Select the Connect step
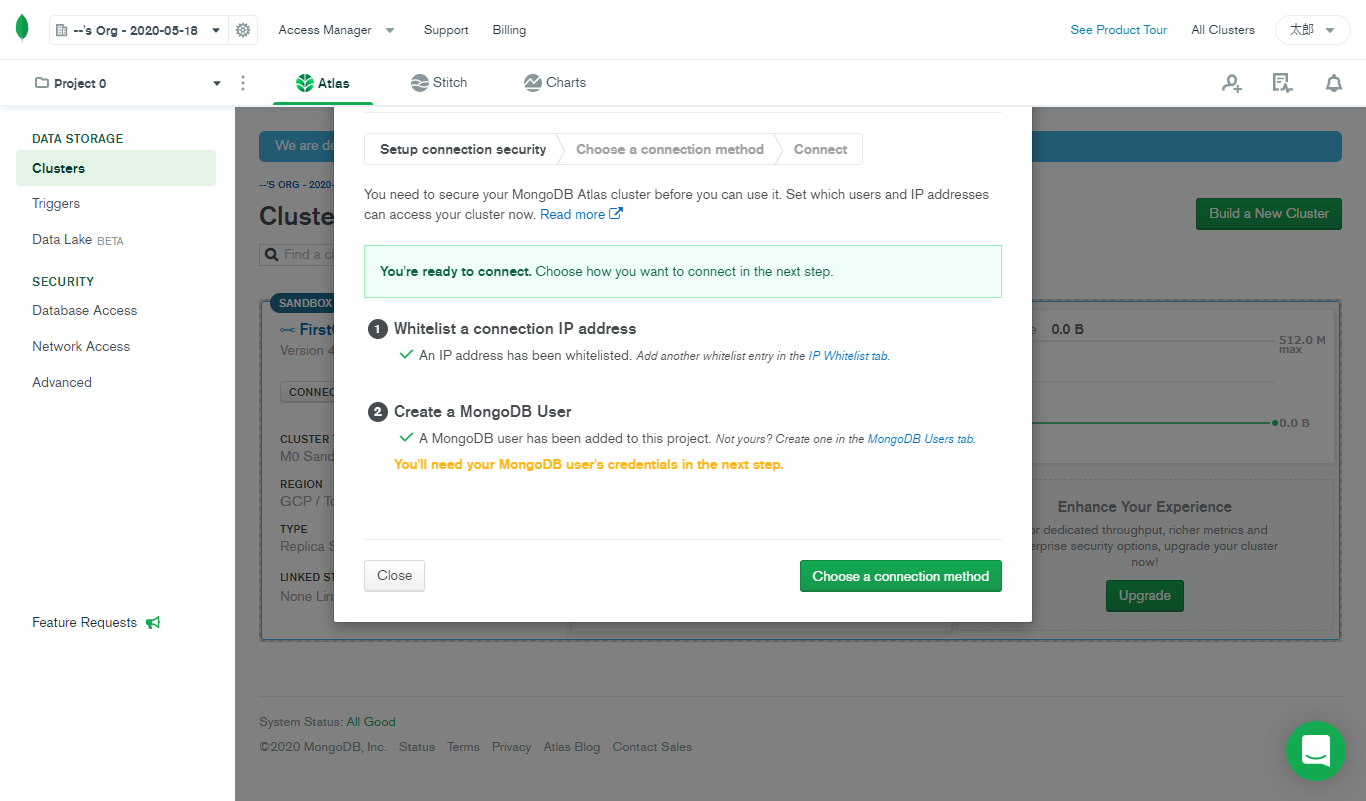 pyautogui.click(x=821, y=149)
